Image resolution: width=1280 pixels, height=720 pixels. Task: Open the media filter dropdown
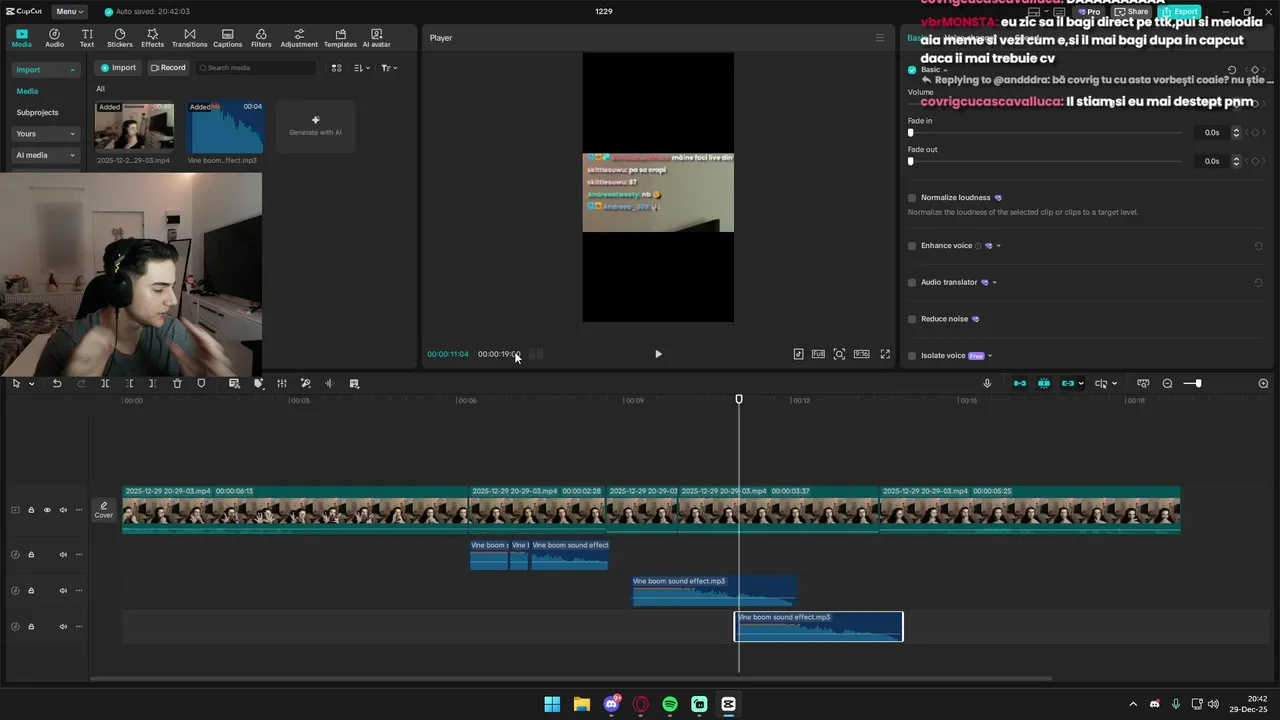point(389,68)
